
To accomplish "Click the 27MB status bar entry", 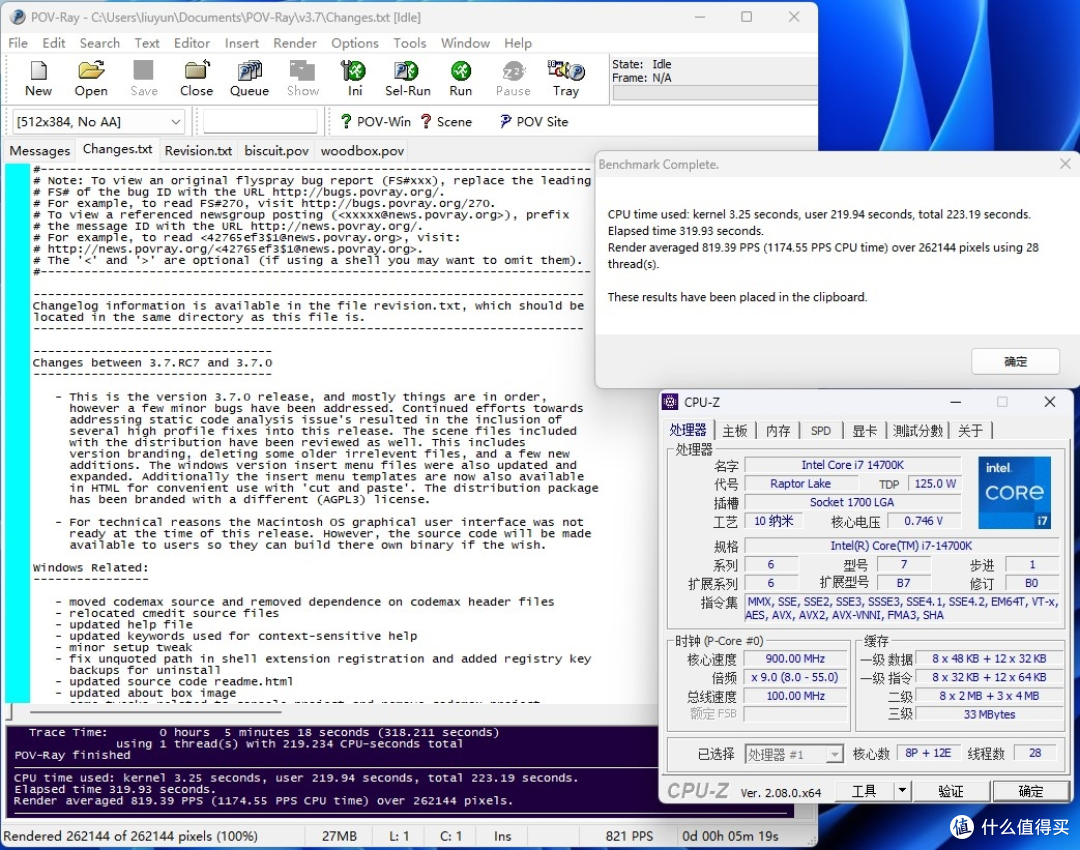I will point(339,836).
